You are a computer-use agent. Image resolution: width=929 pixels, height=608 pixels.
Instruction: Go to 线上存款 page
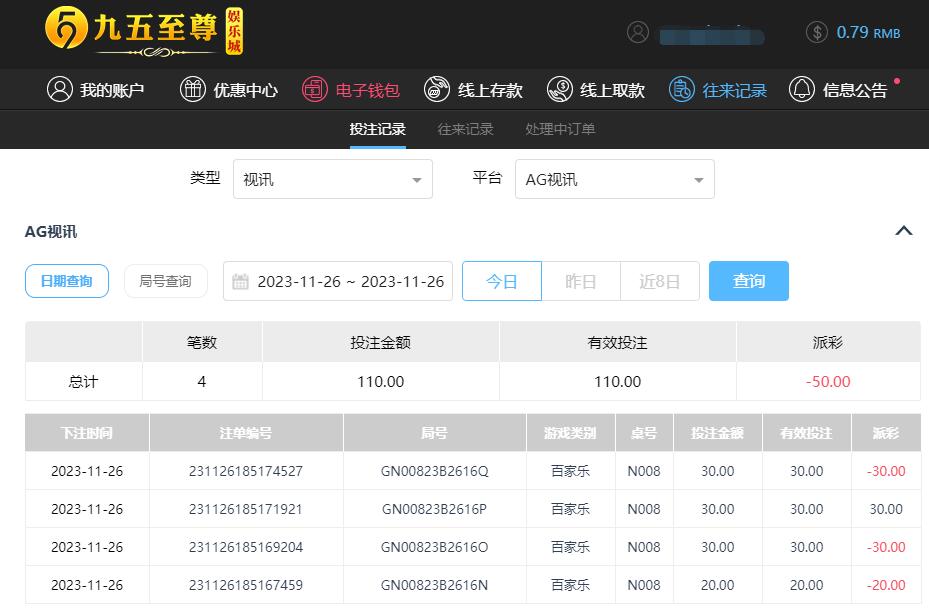(x=473, y=90)
